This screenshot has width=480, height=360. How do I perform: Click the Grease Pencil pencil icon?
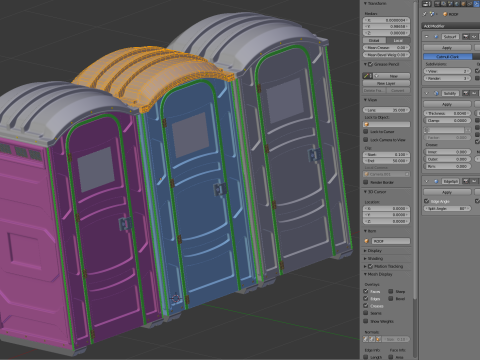pos(368,76)
